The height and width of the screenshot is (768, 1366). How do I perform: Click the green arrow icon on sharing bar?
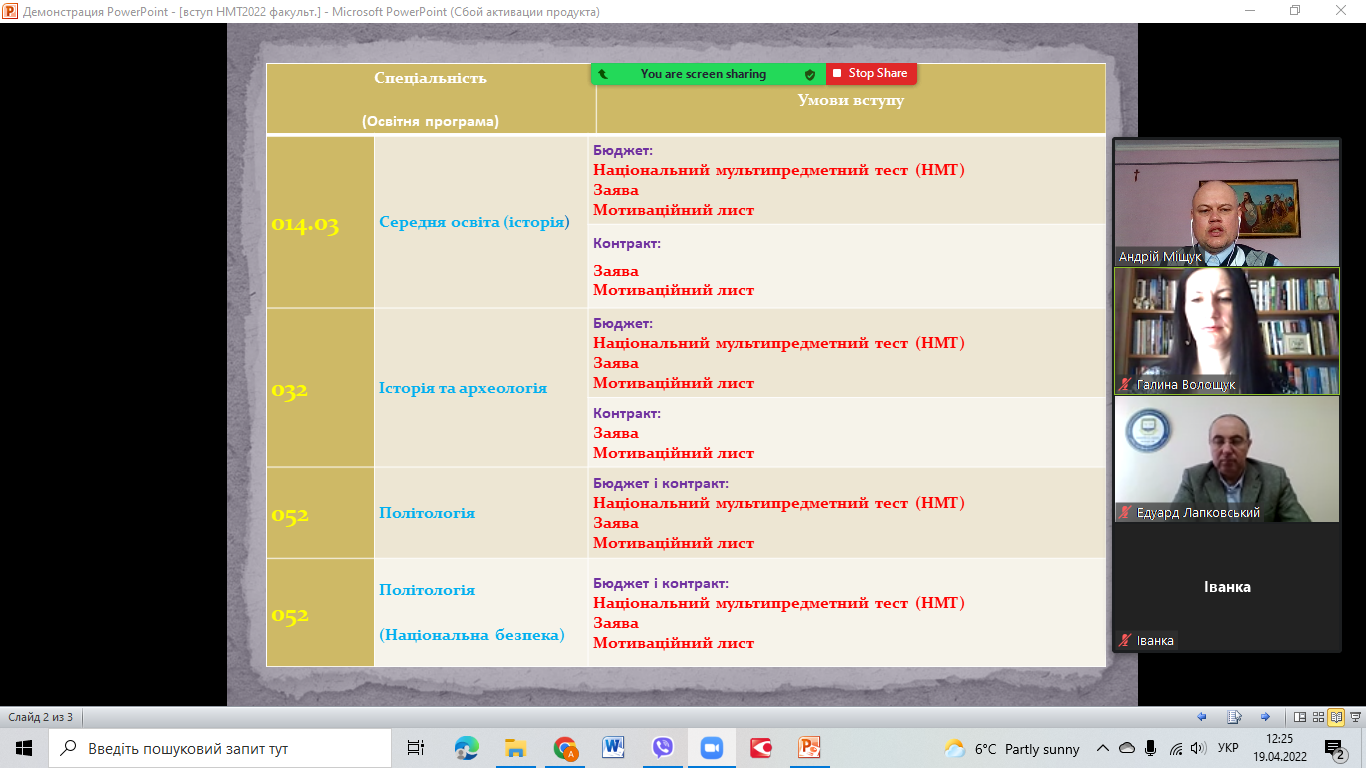click(x=603, y=74)
